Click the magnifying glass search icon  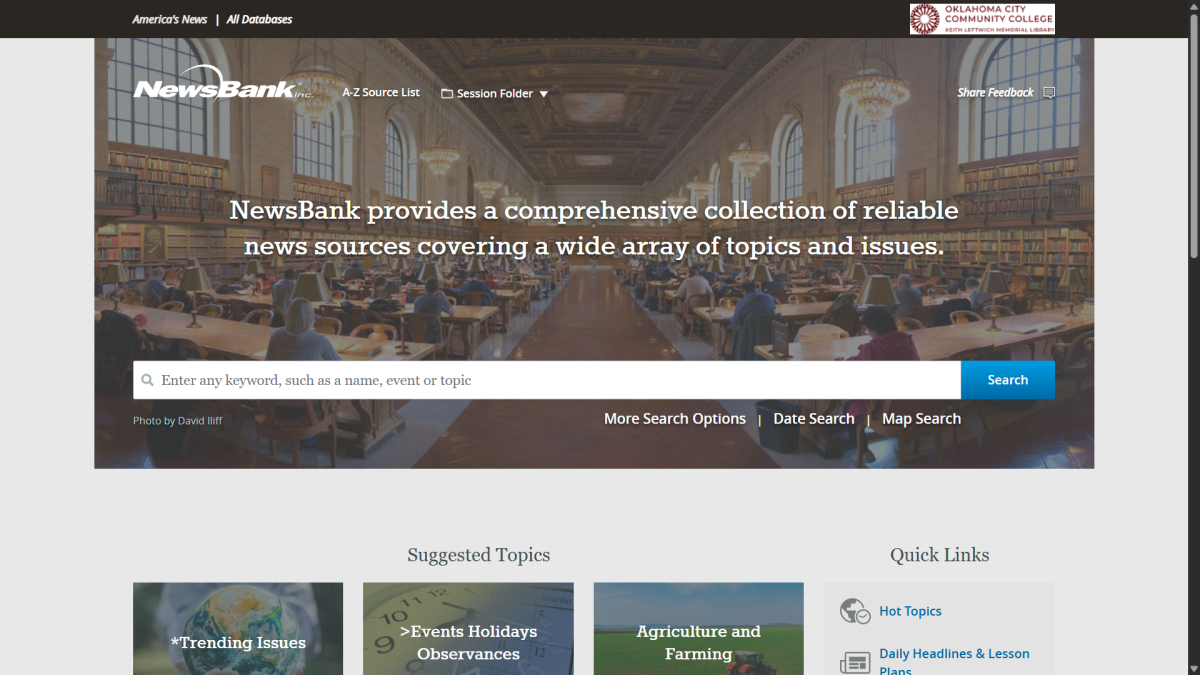click(x=148, y=380)
